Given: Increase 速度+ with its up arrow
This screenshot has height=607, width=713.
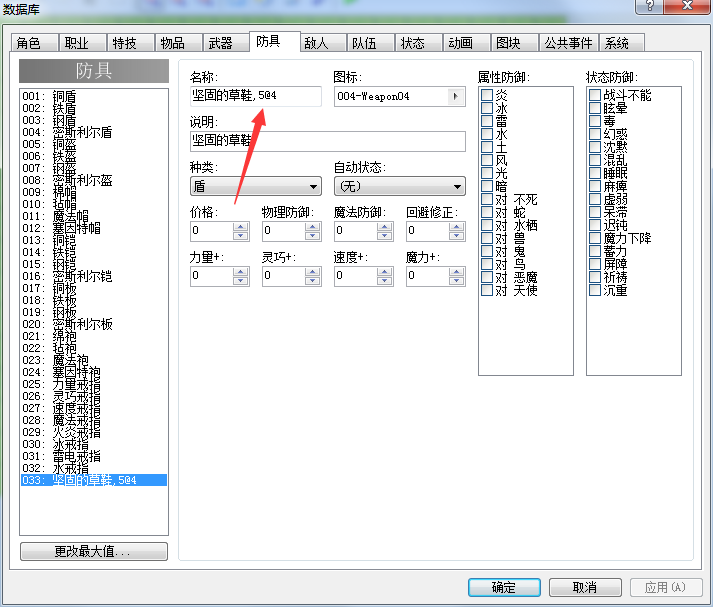Looking at the screenshot, I should tap(385, 271).
